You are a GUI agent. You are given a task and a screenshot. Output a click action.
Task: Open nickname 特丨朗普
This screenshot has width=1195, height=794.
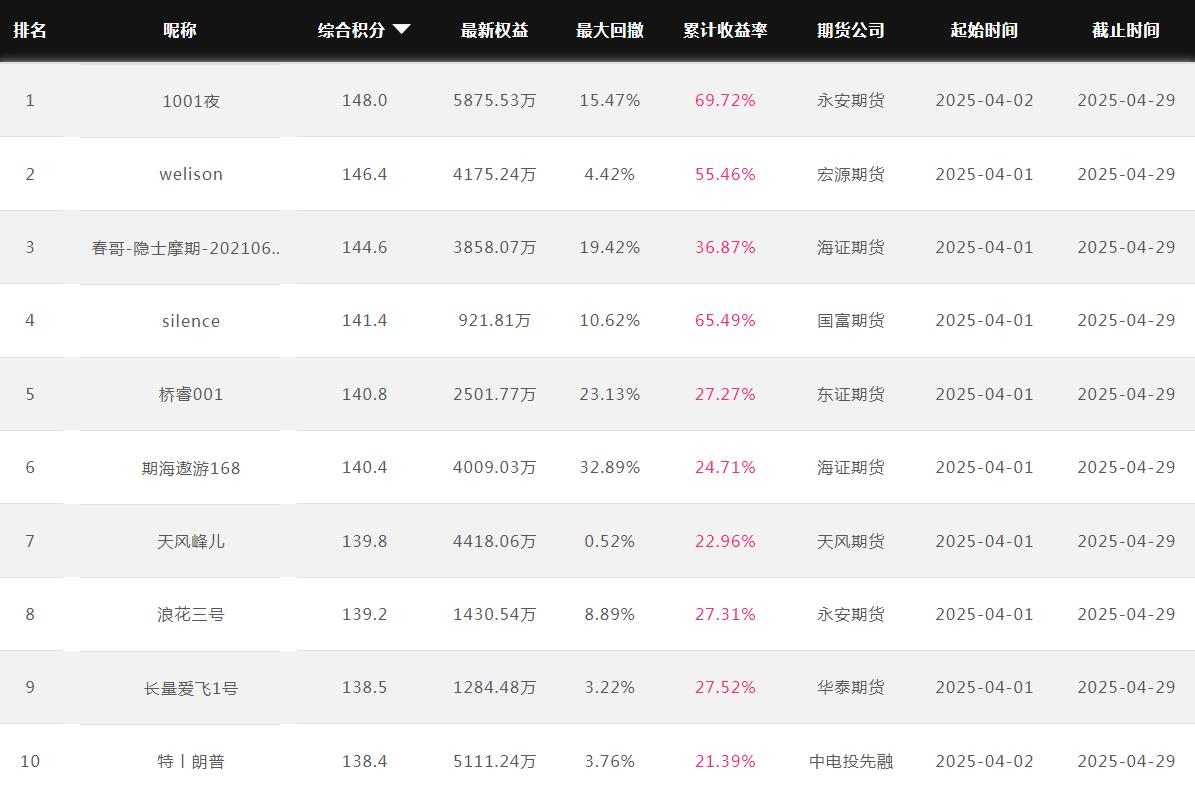[191, 761]
